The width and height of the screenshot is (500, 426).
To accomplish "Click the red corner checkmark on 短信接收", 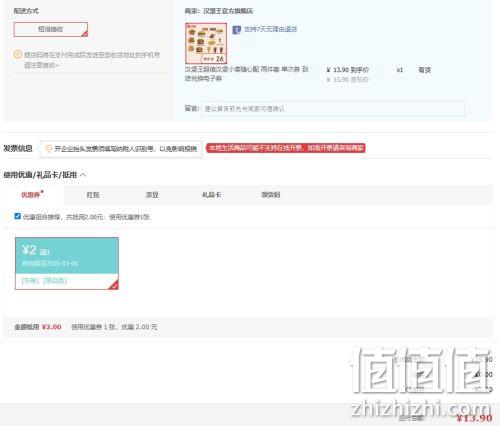I will coord(85,33).
